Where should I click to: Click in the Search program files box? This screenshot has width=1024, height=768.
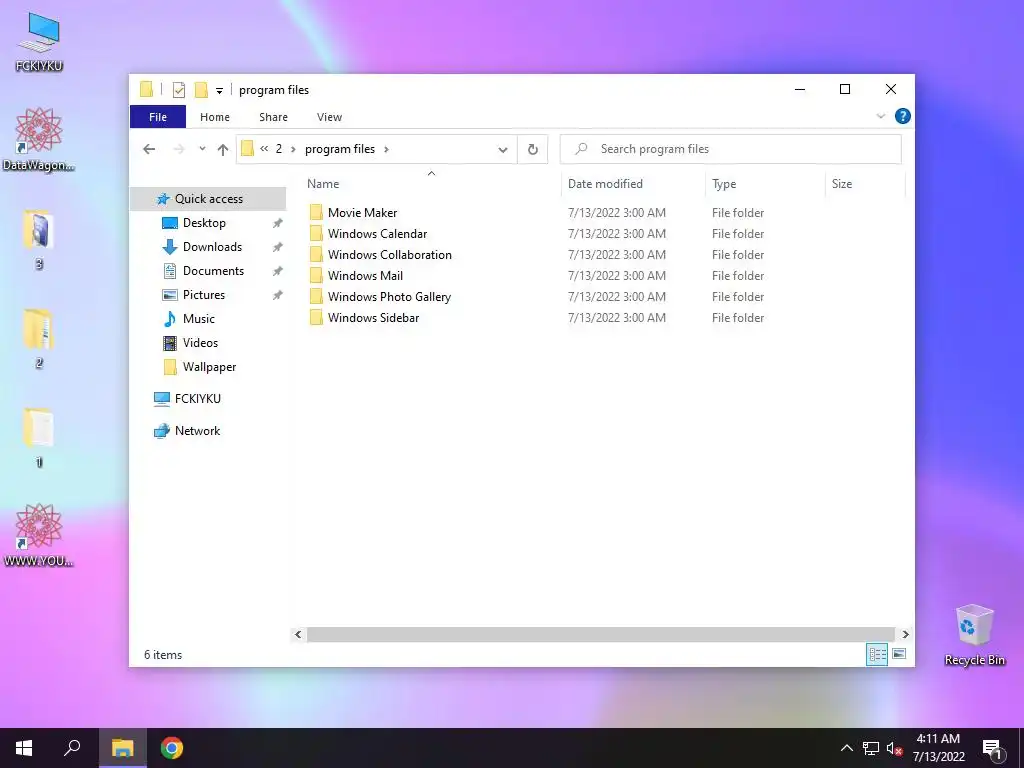point(731,149)
